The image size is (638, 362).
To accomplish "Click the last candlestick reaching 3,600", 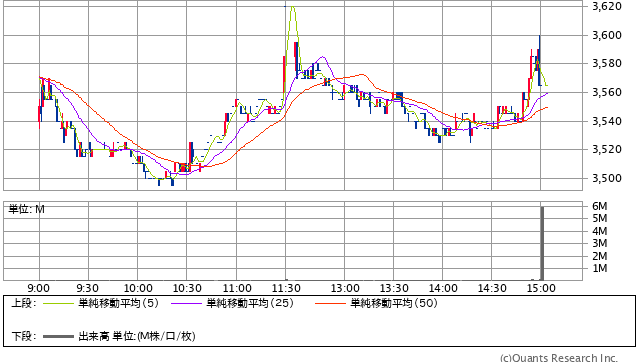I will tap(540, 61).
